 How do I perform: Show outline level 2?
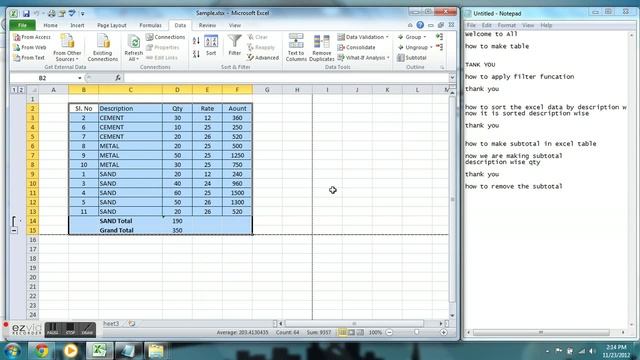[x=21, y=90]
